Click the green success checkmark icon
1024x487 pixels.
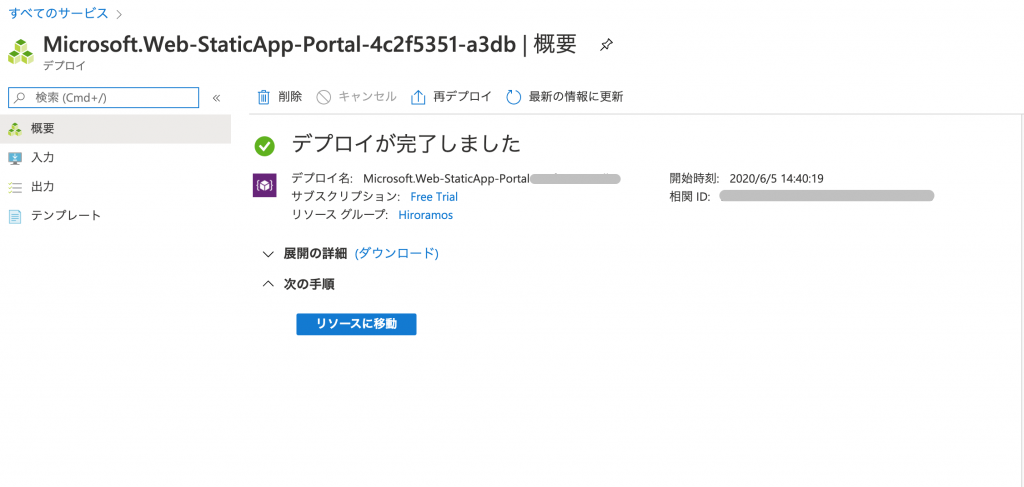click(x=264, y=146)
